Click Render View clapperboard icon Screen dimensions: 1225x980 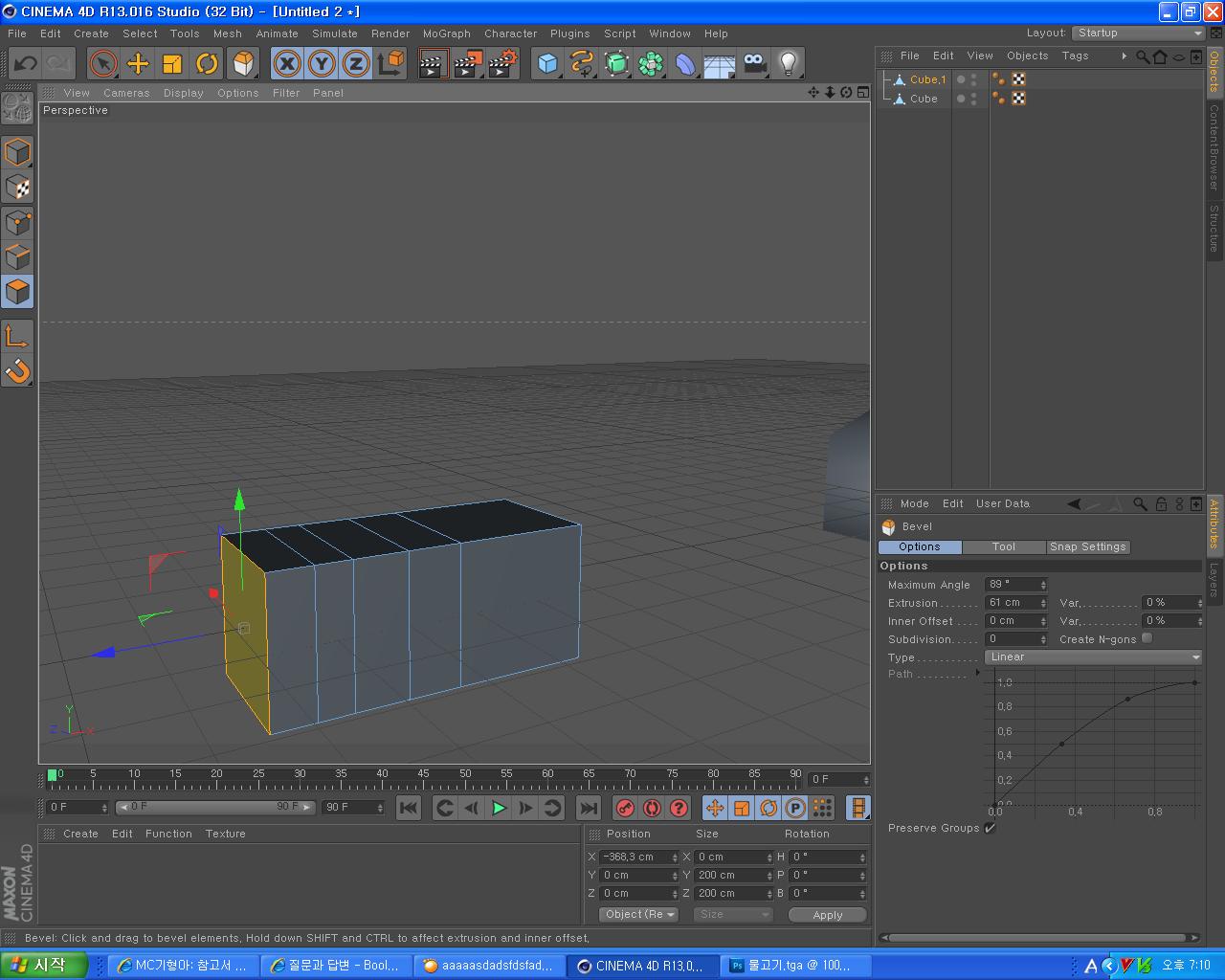(x=434, y=64)
